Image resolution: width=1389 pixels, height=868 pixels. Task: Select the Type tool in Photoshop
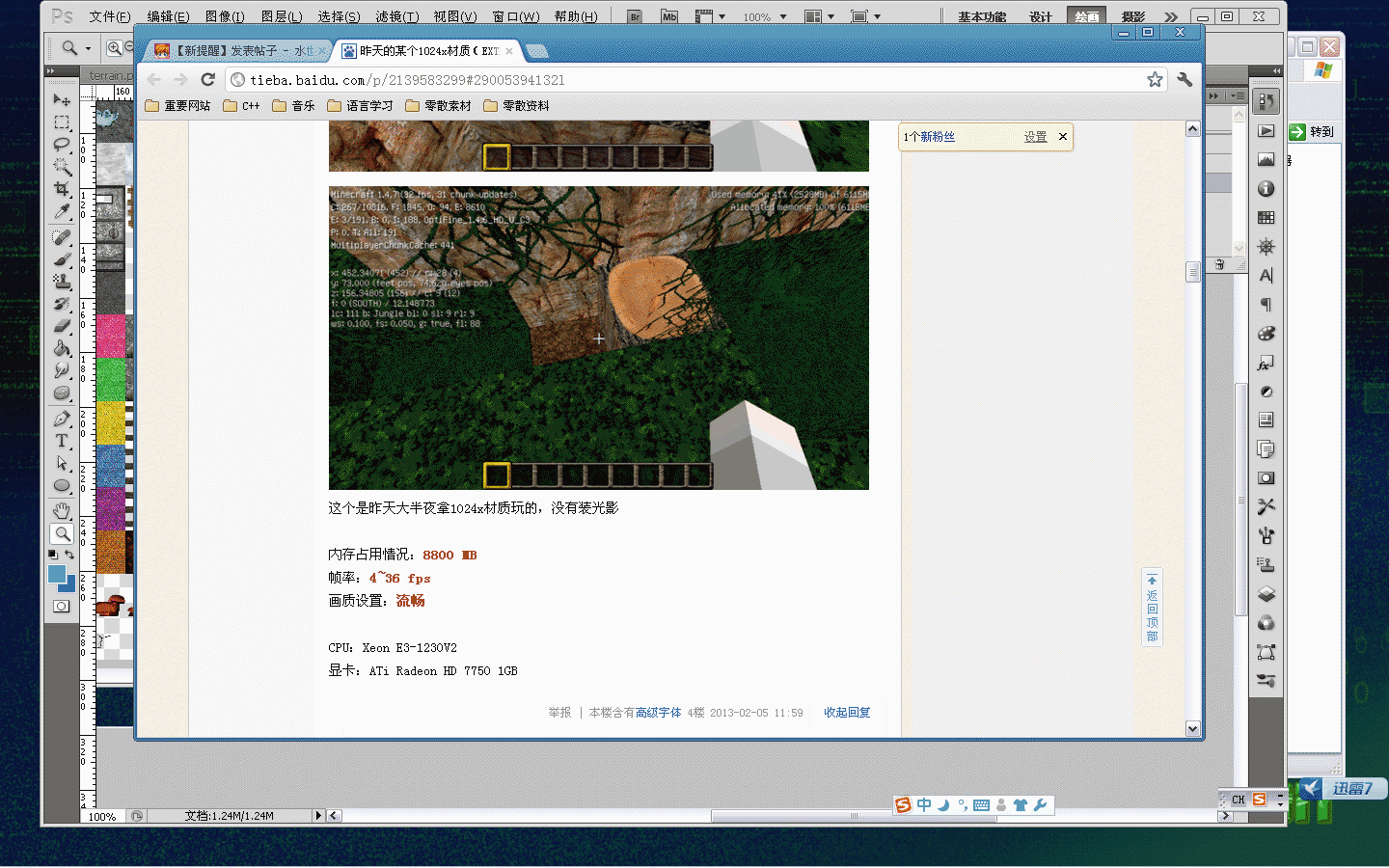pyautogui.click(x=62, y=441)
